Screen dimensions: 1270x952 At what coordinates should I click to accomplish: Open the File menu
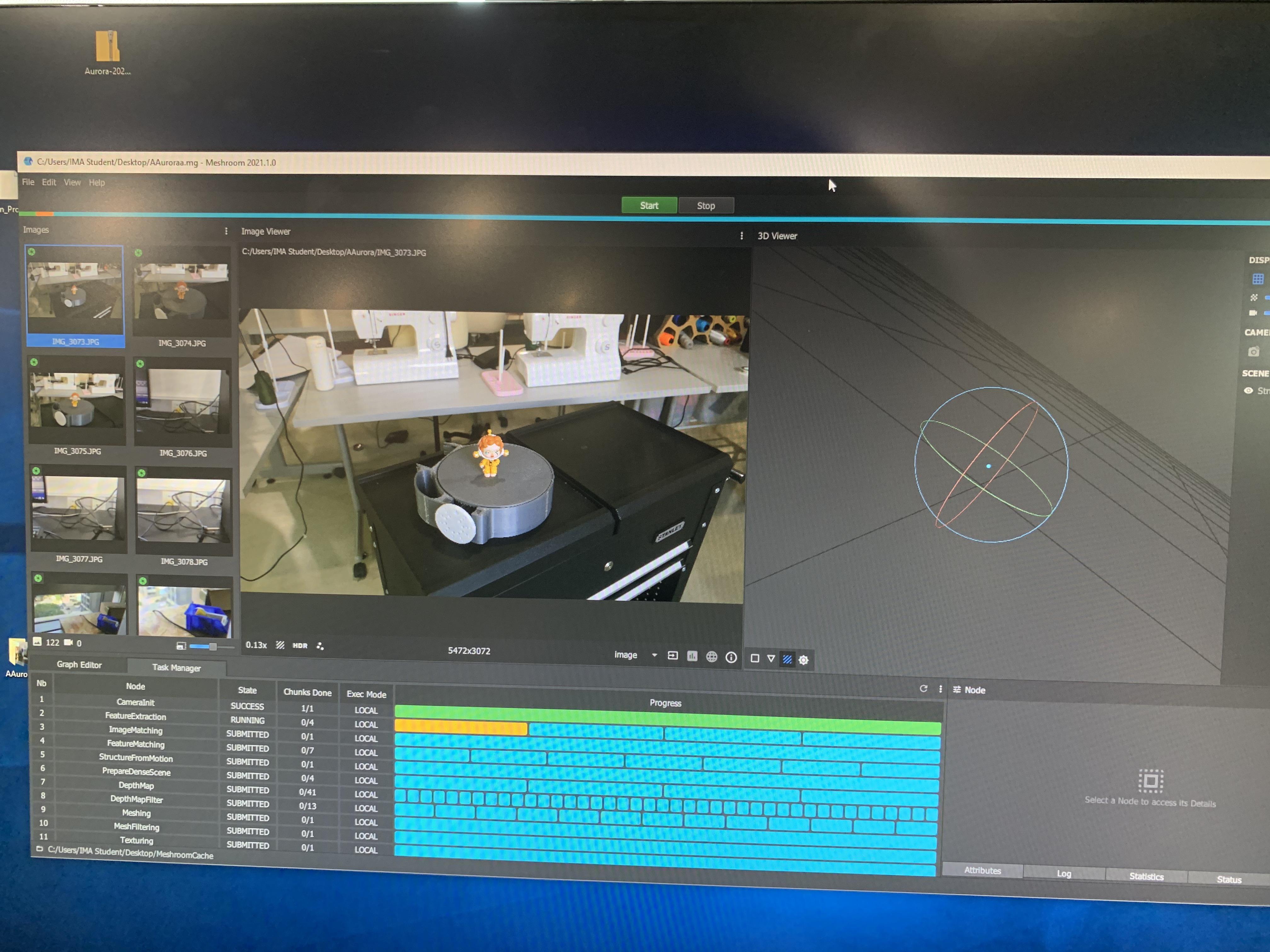point(28,183)
